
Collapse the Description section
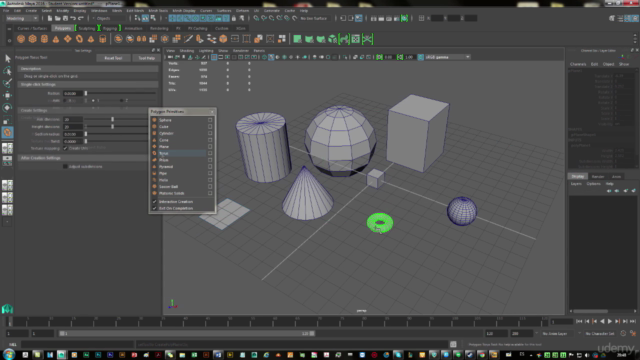[88, 69]
